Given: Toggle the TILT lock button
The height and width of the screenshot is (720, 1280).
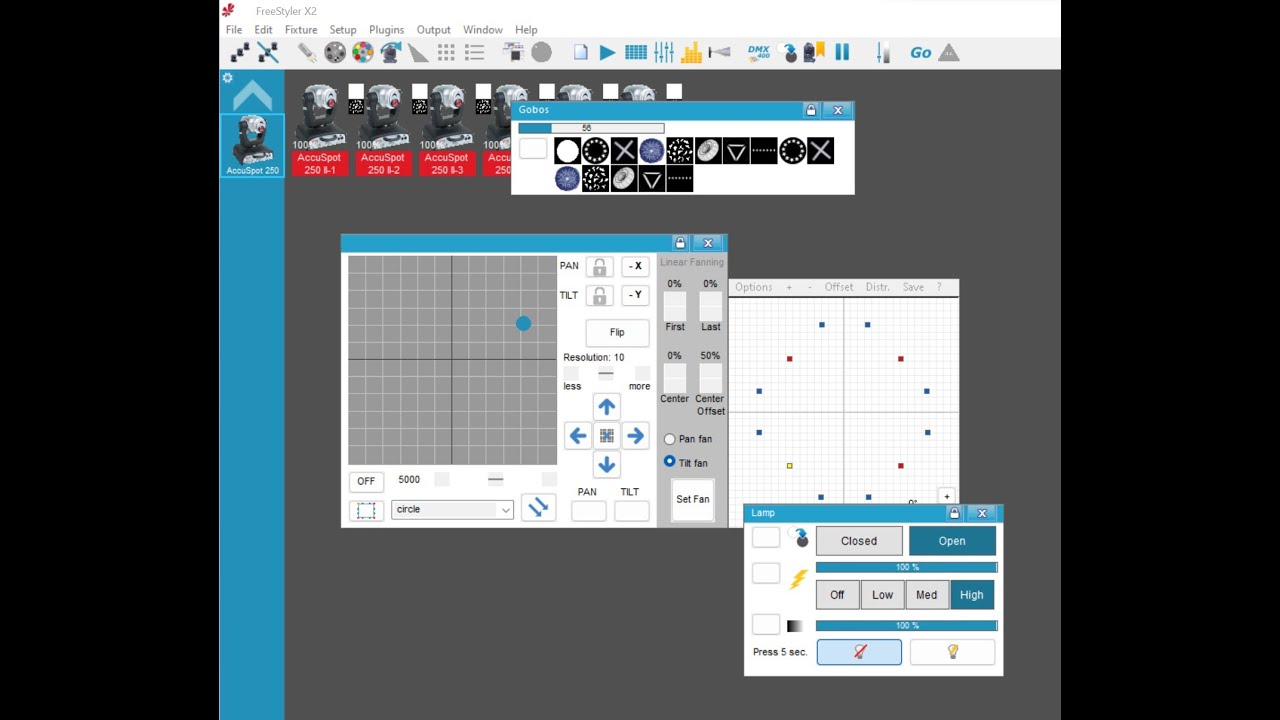Looking at the screenshot, I should tap(599, 296).
